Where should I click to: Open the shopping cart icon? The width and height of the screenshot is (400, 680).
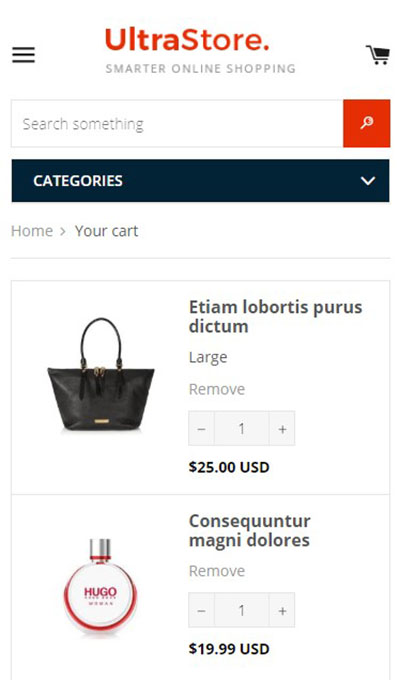click(x=377, y=55)
